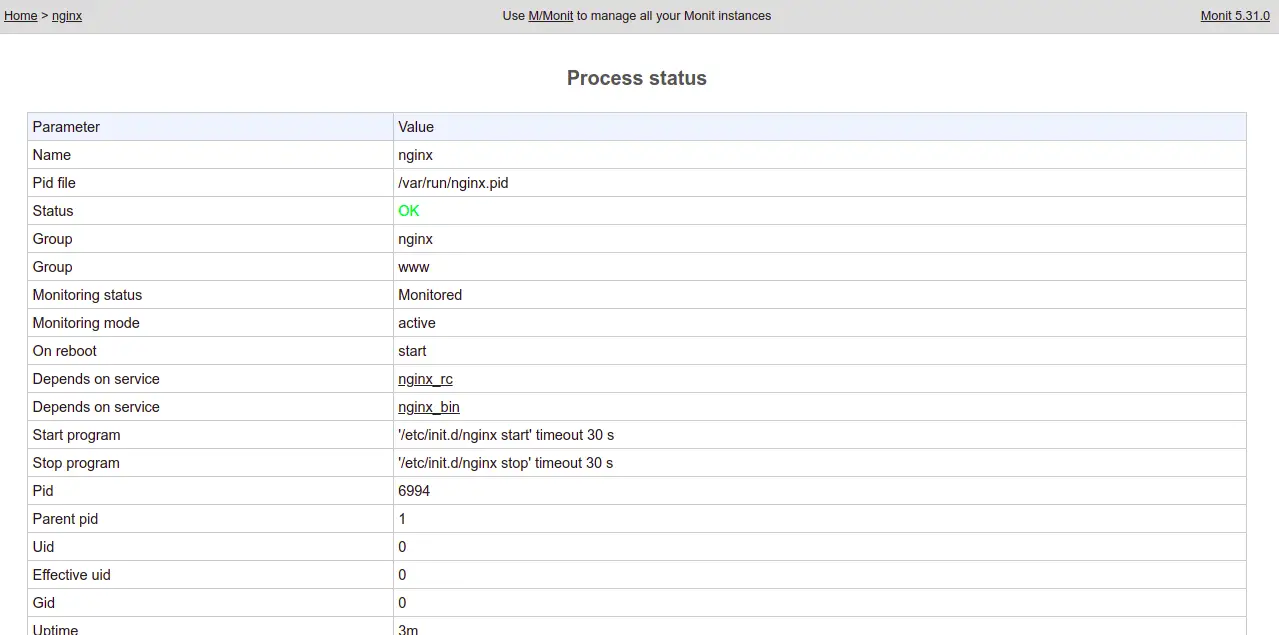Viewport: 1279px width, 635px height.
Task: Click the Uptime parameter label
Action: (x=55, y=630)
